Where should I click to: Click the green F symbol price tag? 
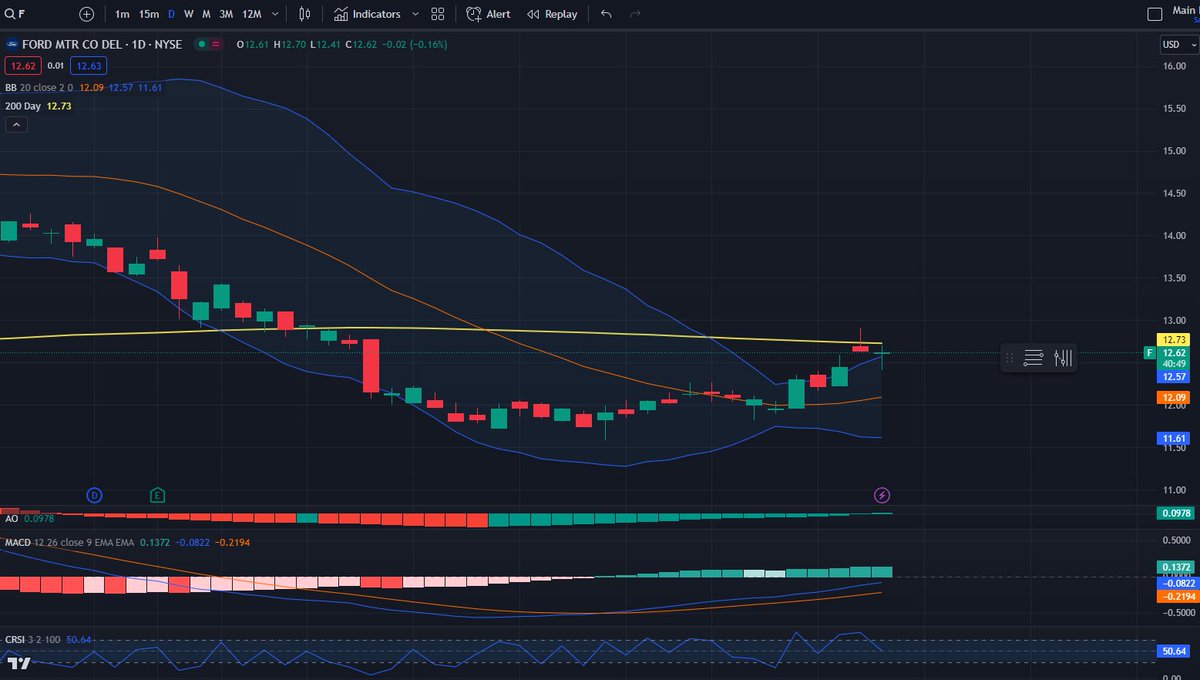click(x=1149, y=353)
